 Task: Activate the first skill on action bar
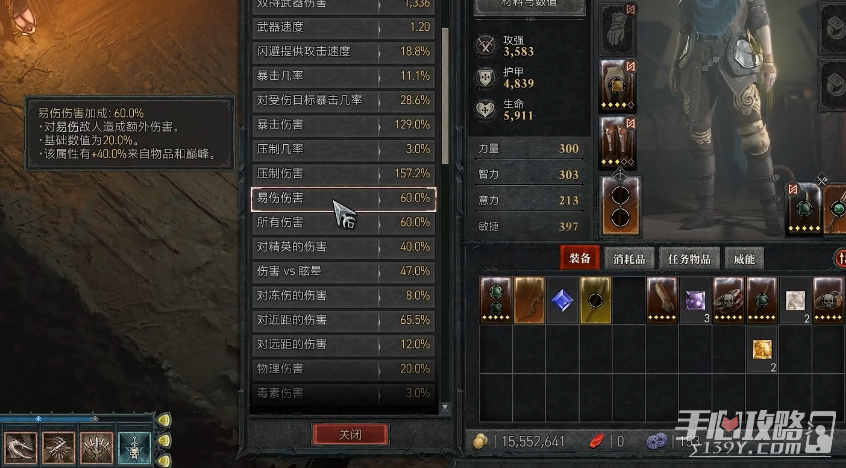(x=21, y=448)
